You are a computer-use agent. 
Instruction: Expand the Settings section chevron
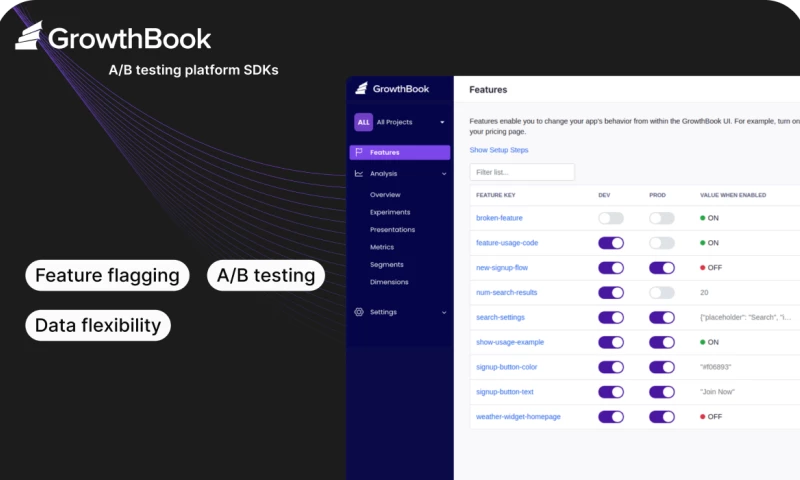point(444,312)
